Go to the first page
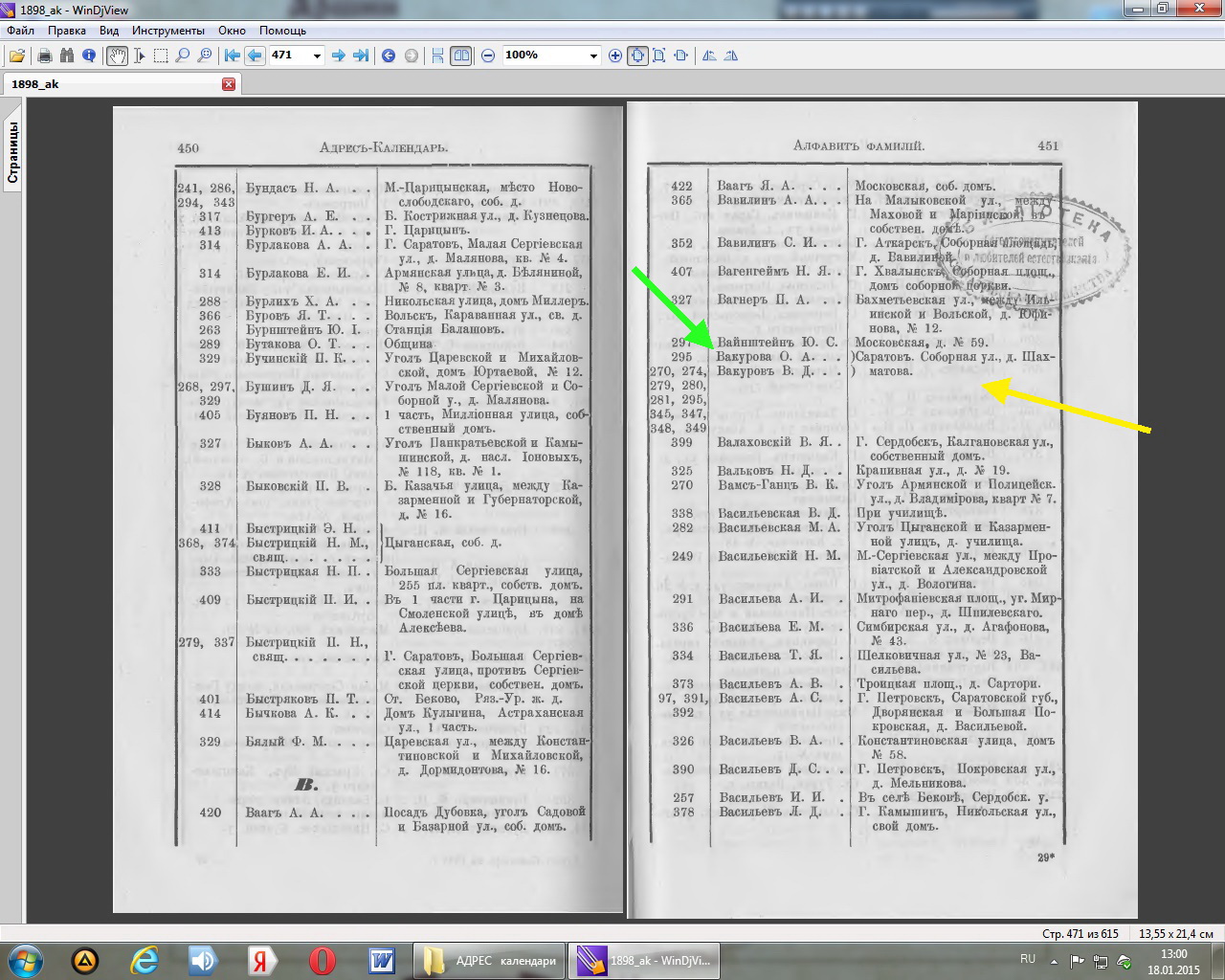1225x980 pixels. tap(232, 56)
